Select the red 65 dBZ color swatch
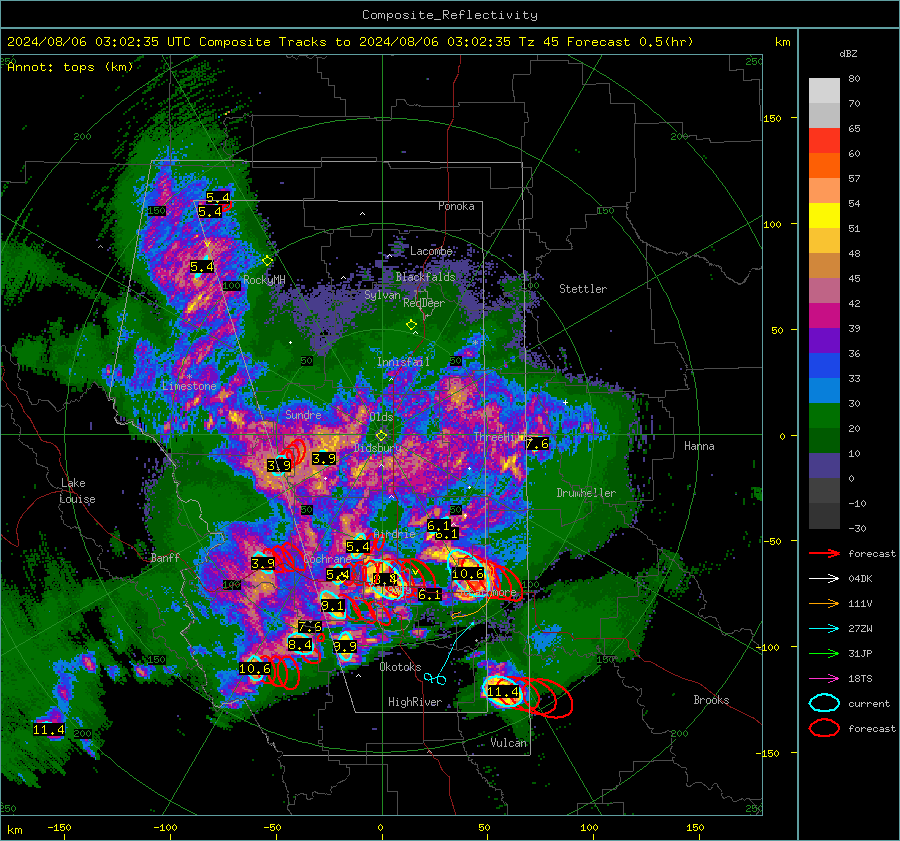The height and width of the screenshot is (841, 900). [x=824, y=140]
